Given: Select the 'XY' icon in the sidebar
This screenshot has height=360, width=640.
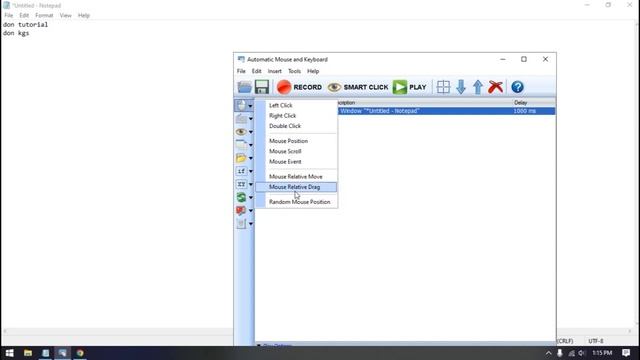Looking at the screenshot, I should (x=241, y=184).
